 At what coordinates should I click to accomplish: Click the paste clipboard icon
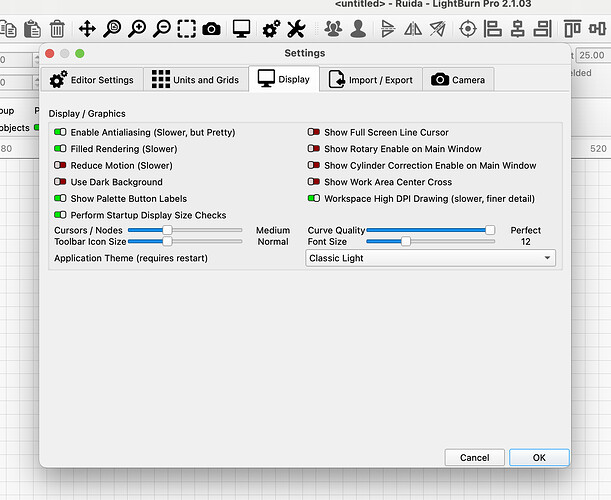(32, 29)
